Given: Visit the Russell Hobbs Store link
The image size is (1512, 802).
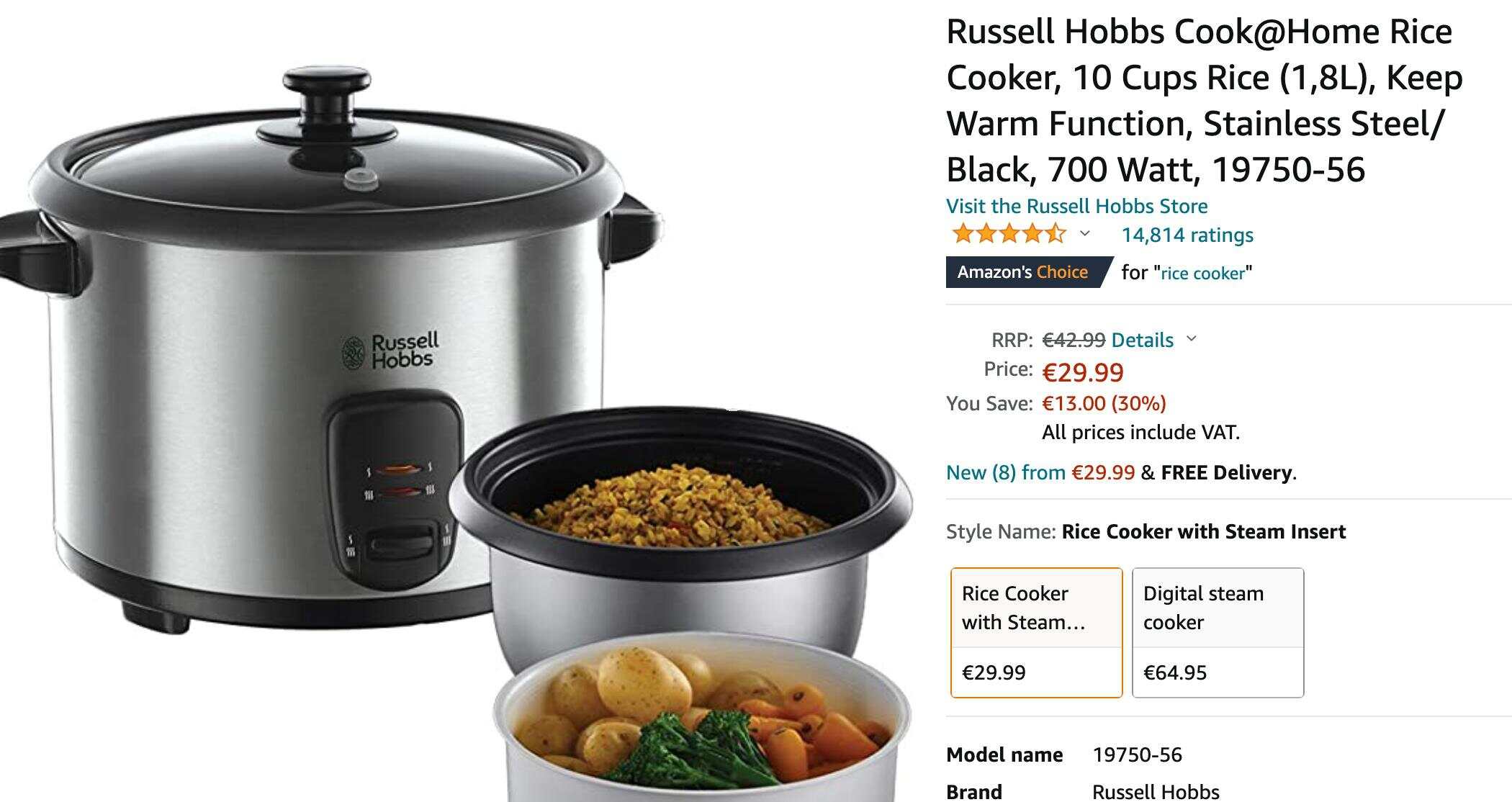Looking at the screenshot, I should (1076, 206).
